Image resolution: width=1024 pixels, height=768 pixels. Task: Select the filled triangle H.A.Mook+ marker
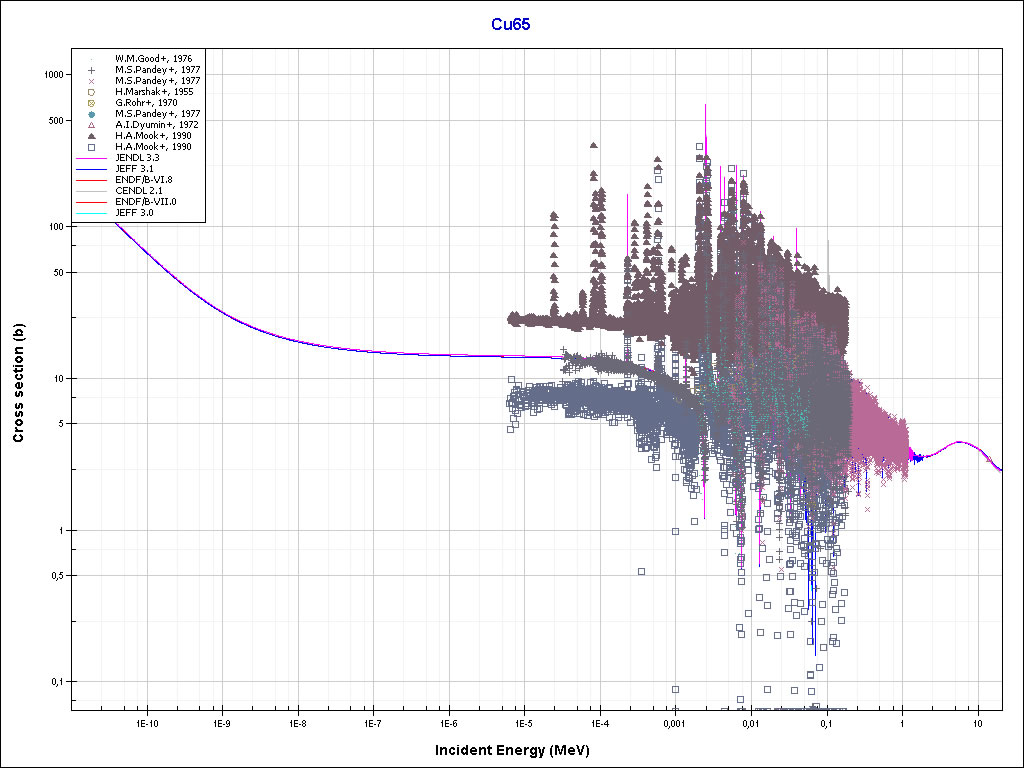click(91, 136)
